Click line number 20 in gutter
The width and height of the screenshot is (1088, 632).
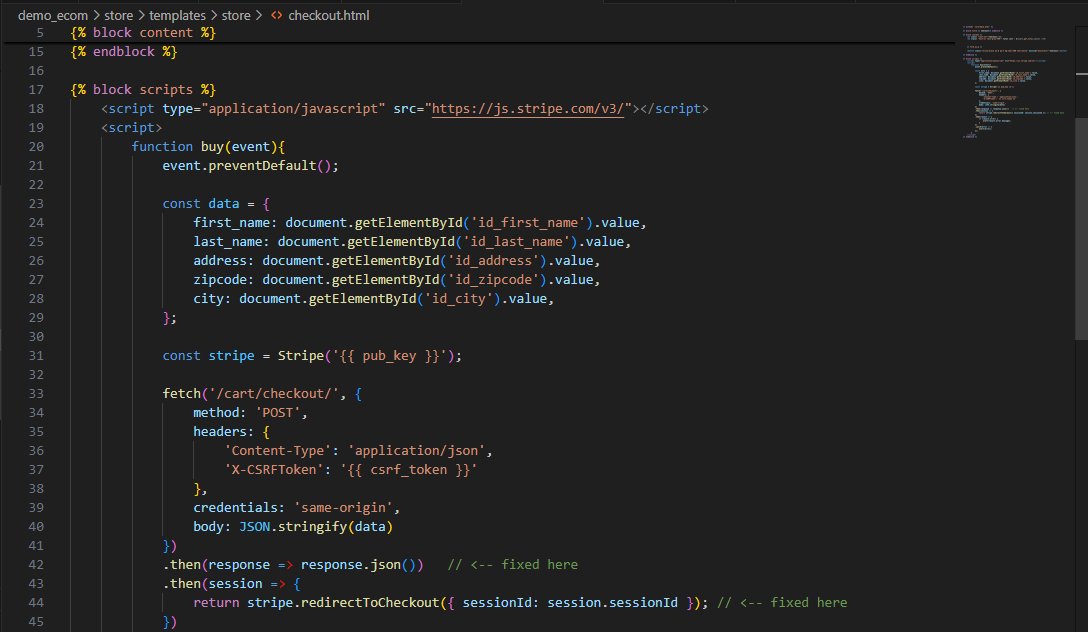pos(36,146)
